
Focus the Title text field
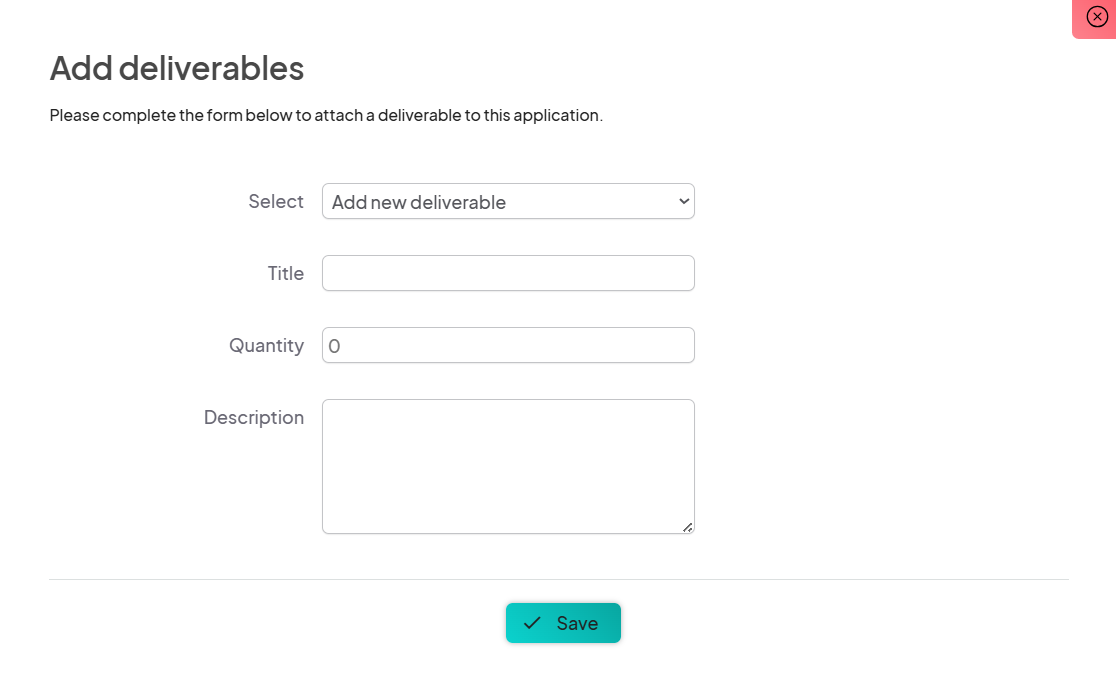click(x=508, y=273)
